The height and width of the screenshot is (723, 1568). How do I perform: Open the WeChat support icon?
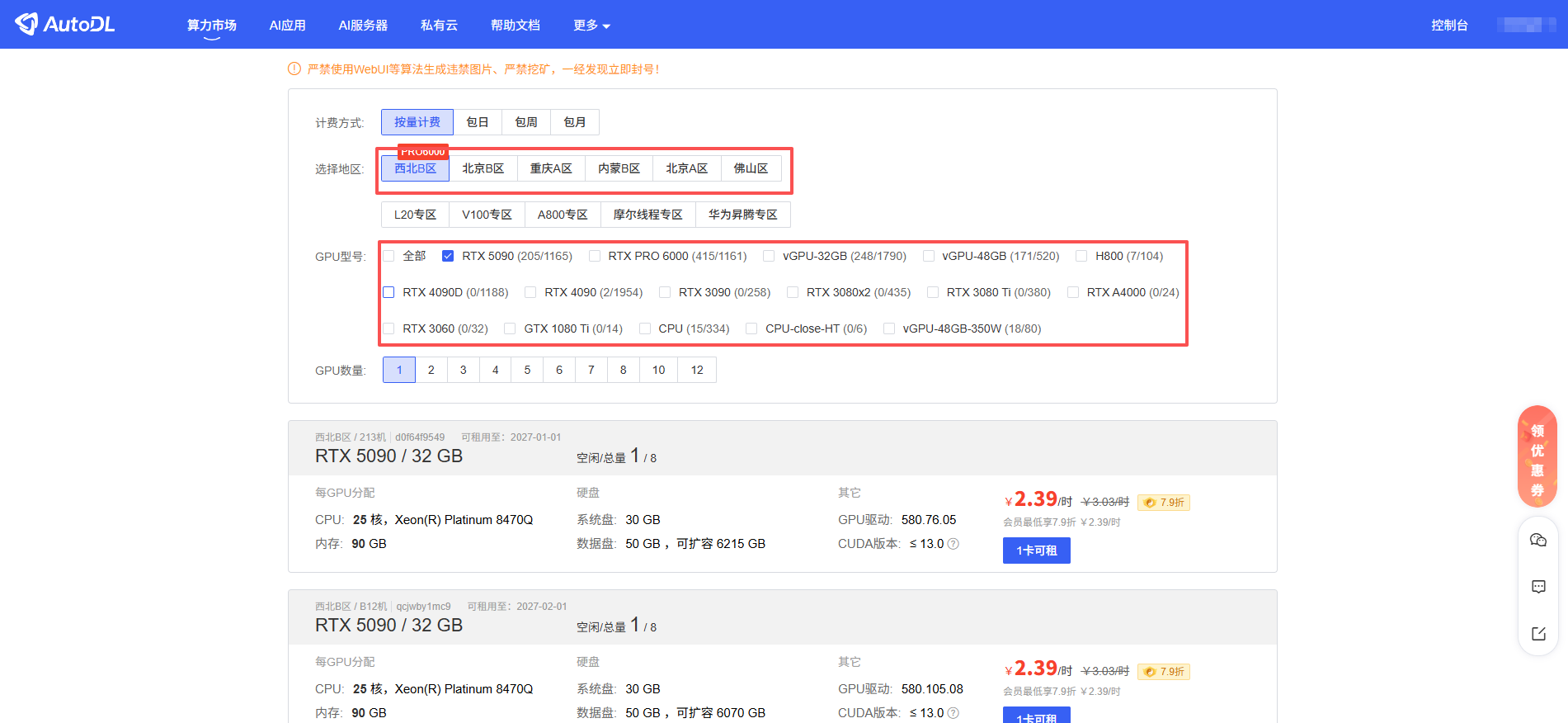tap(1538, 540)
